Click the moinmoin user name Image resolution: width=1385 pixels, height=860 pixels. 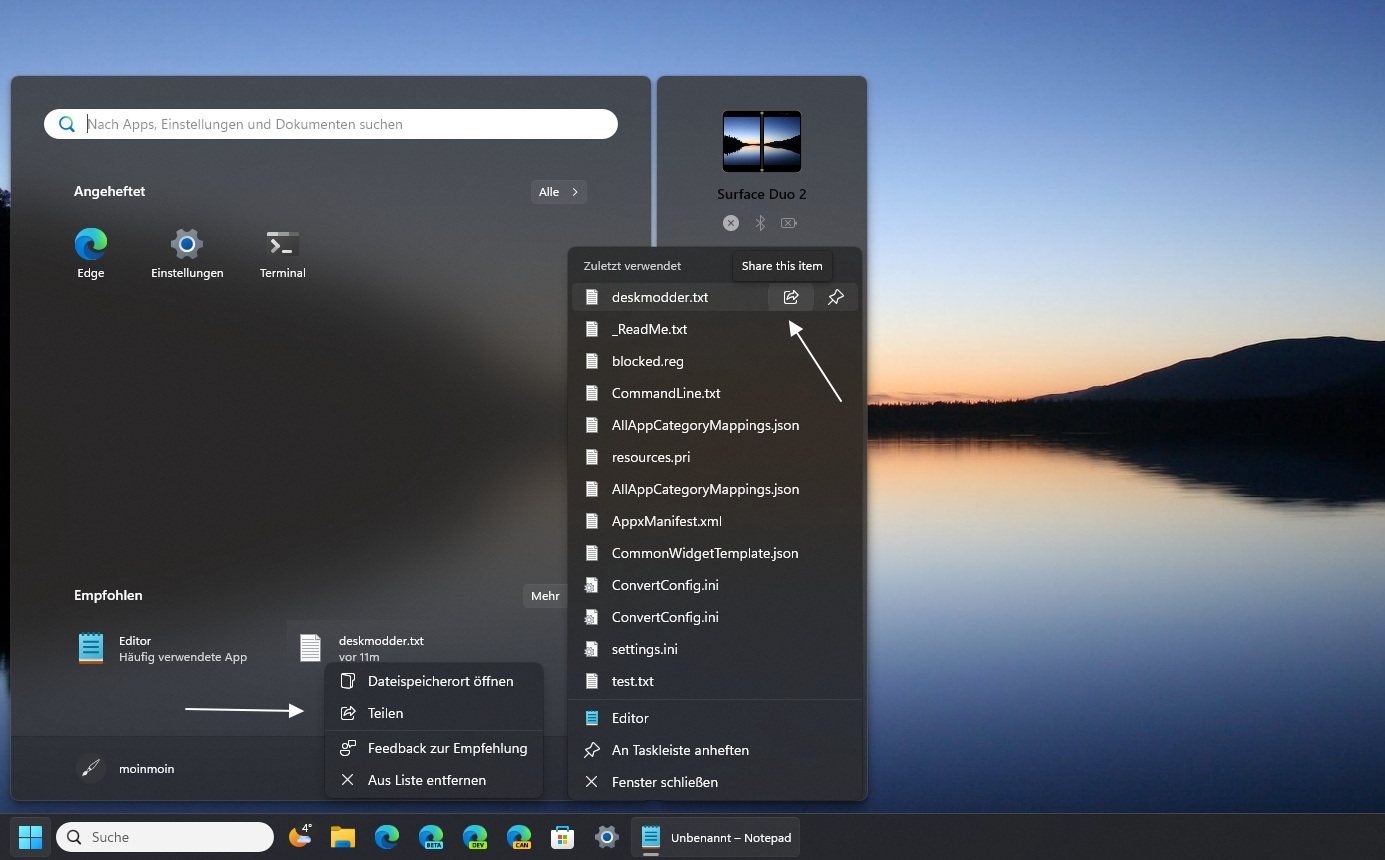pyautogui.click(x=146, y=769)
